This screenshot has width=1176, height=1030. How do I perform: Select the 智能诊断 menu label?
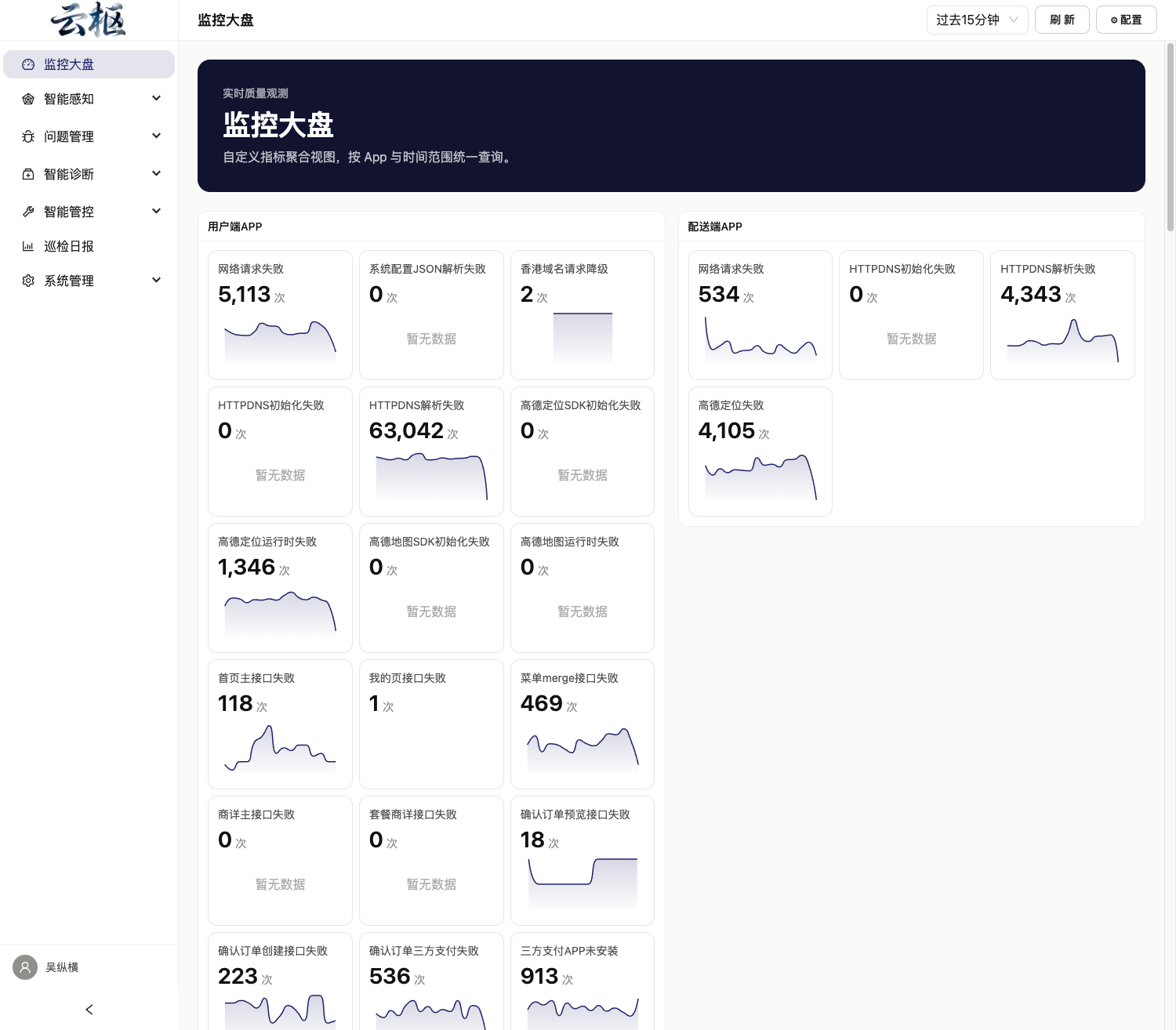[69, 174]
